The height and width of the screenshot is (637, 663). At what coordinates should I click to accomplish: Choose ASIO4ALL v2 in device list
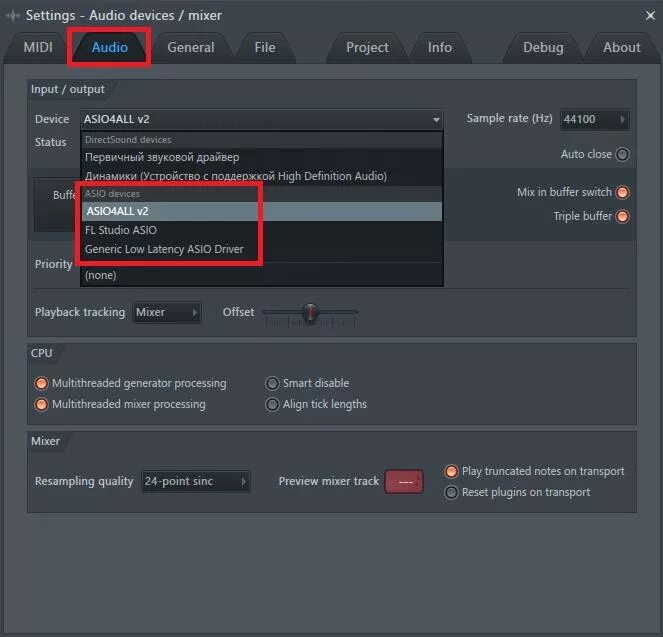point(261,211)
